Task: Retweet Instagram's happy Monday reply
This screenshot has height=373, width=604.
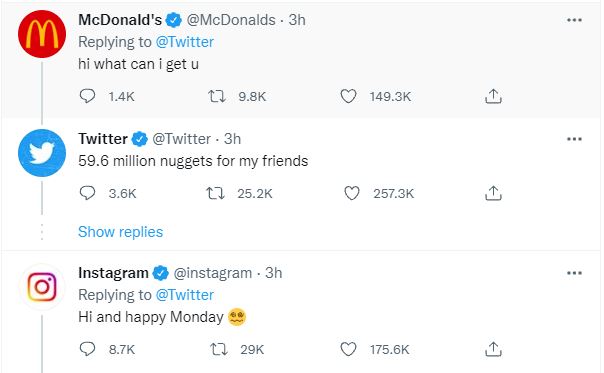Action: pyautogui.click(x=219, y=349)
